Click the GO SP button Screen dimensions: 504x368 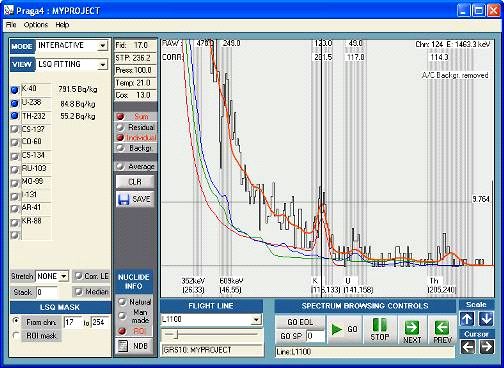(291, 336)
